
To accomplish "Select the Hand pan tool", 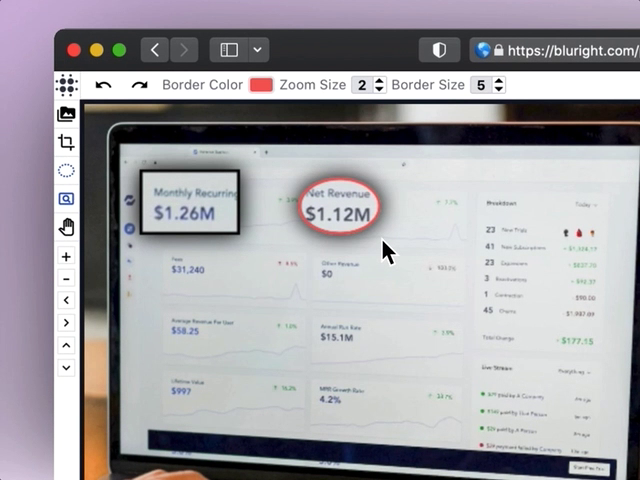I will [x=66, y=227].
